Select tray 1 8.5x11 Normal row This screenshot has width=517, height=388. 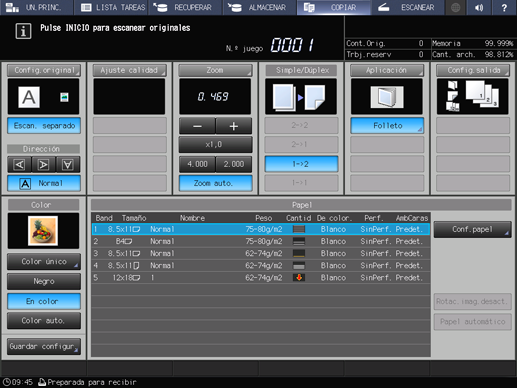(x=261, y=229)
